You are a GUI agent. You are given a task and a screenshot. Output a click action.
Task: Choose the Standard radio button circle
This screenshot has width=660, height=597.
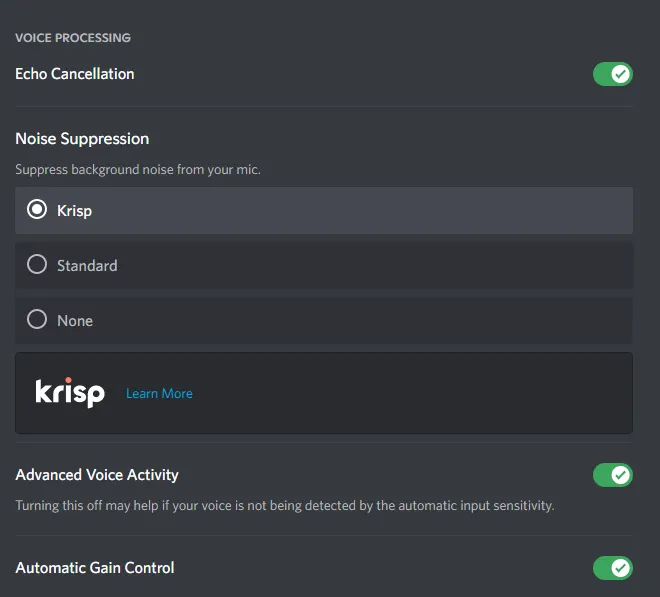37,265
